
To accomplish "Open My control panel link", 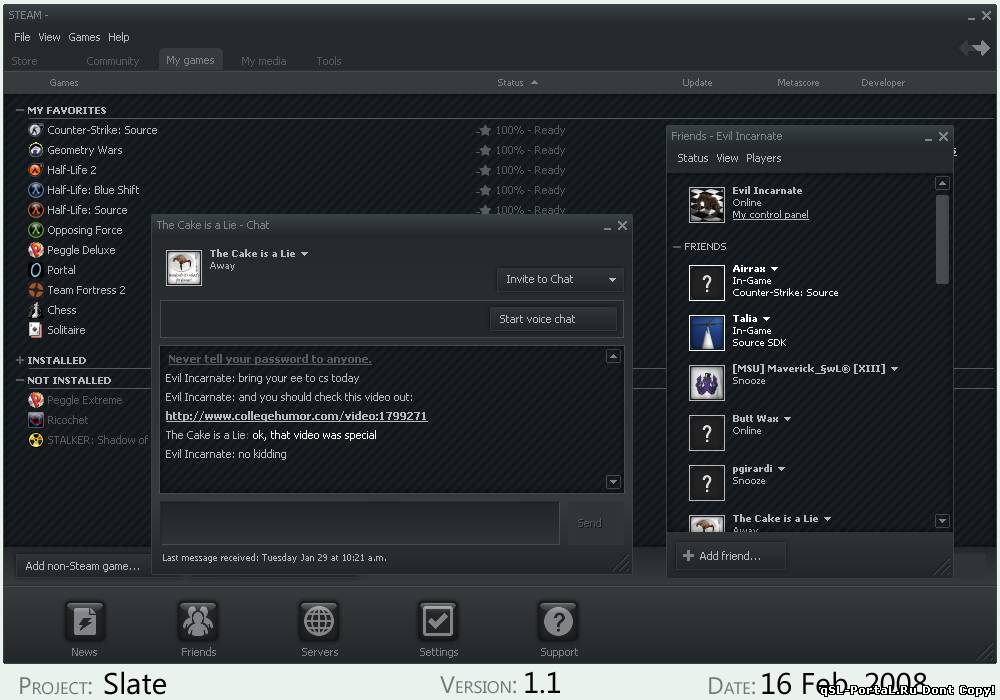I will click(770, 215).
